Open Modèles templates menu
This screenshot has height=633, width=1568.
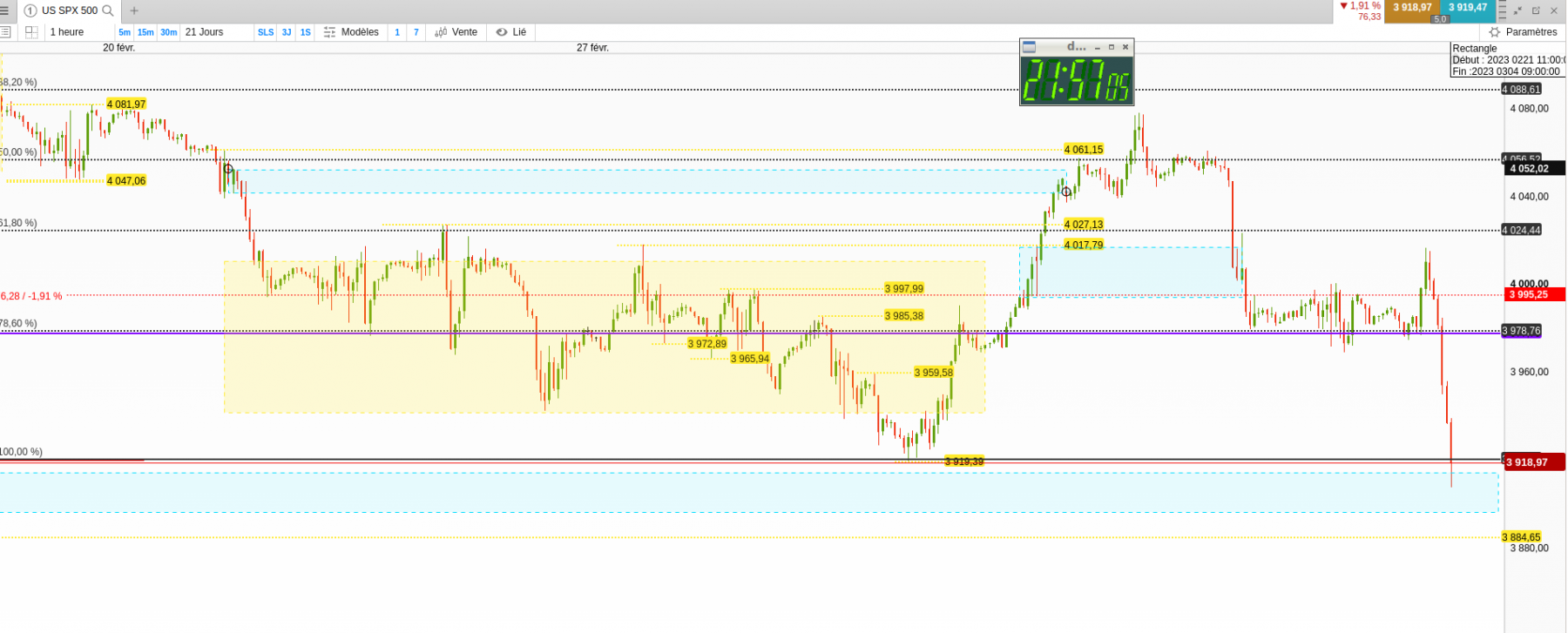tap(351, 32)
